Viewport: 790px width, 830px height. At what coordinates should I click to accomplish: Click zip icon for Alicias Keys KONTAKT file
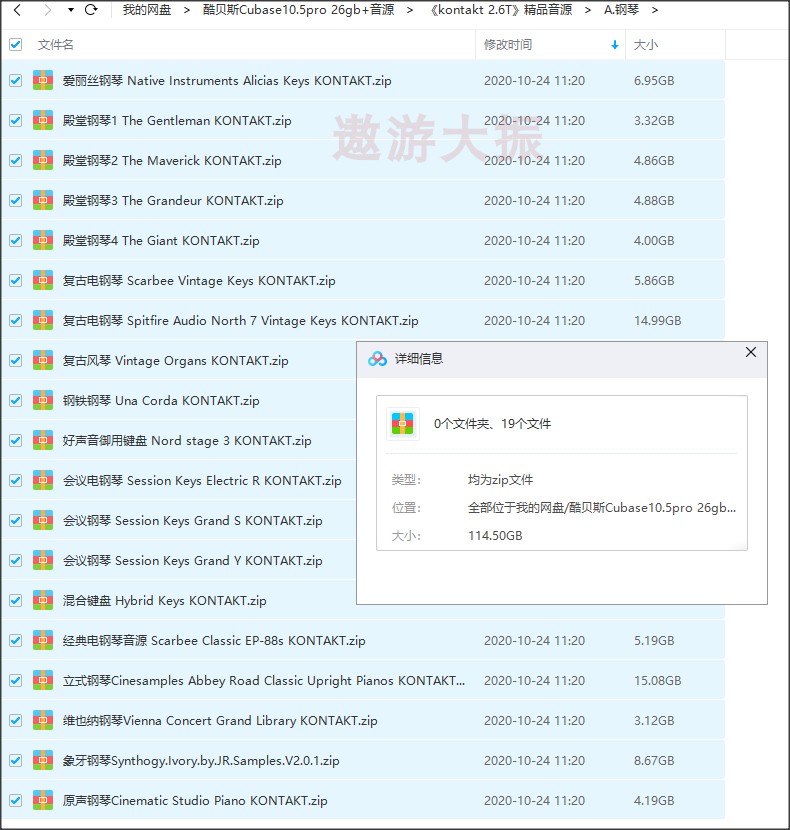(x=43, y=80)
